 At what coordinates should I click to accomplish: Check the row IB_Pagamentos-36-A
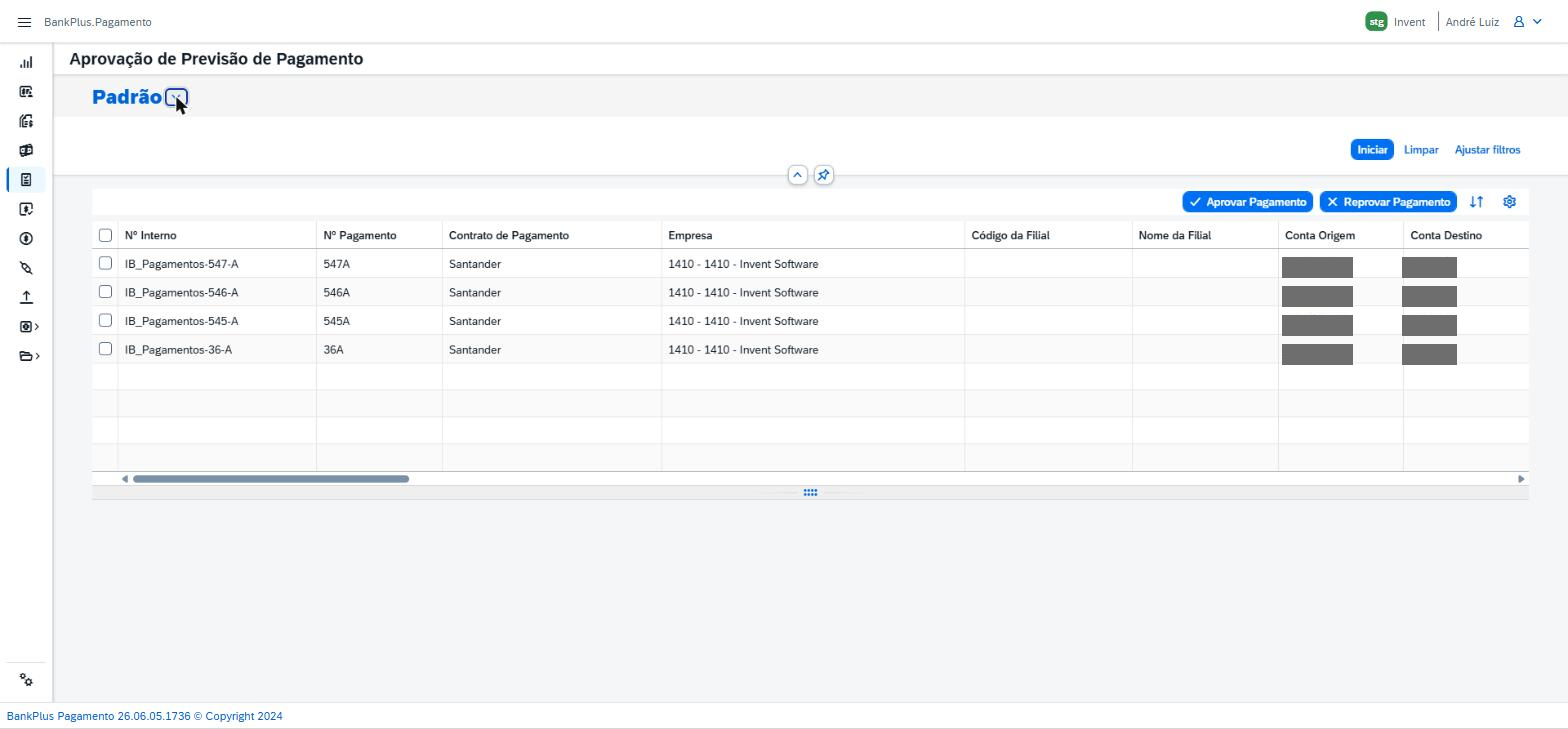point(105,349)
